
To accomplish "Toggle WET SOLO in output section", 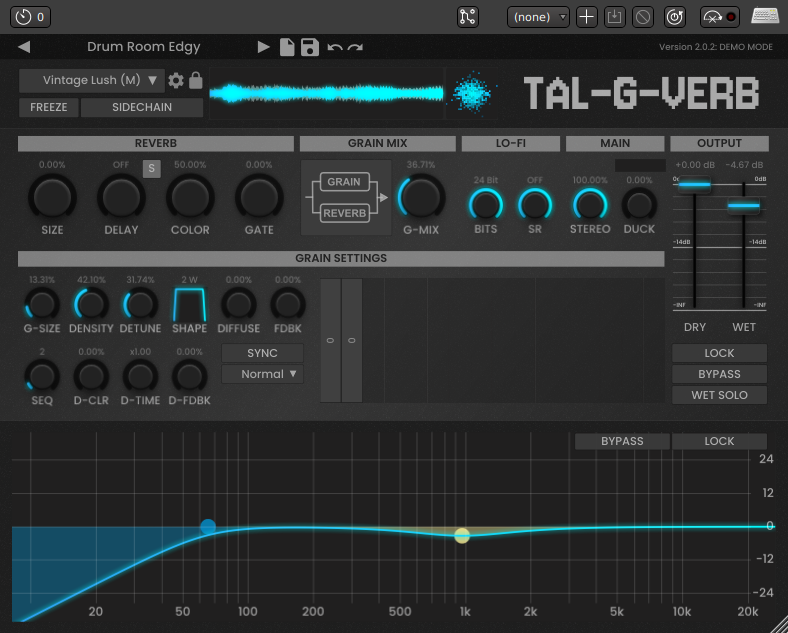I will (719, 395).
